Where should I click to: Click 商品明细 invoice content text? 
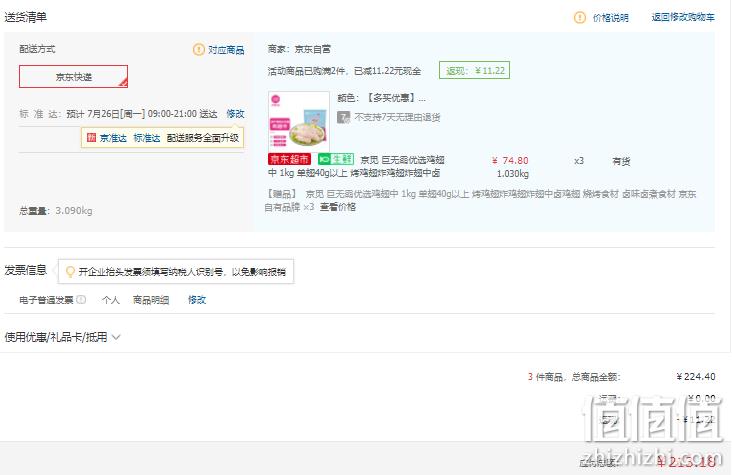[x=151, y=300]
